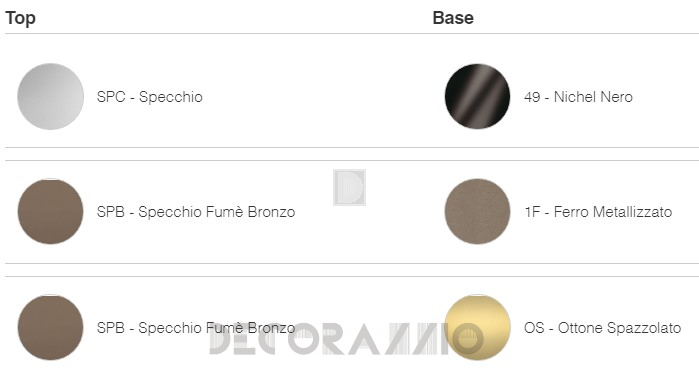Click middle-row SPB - Specchio Fumè Bronzo label
699x376 pixels.
[x=196, y=212]
